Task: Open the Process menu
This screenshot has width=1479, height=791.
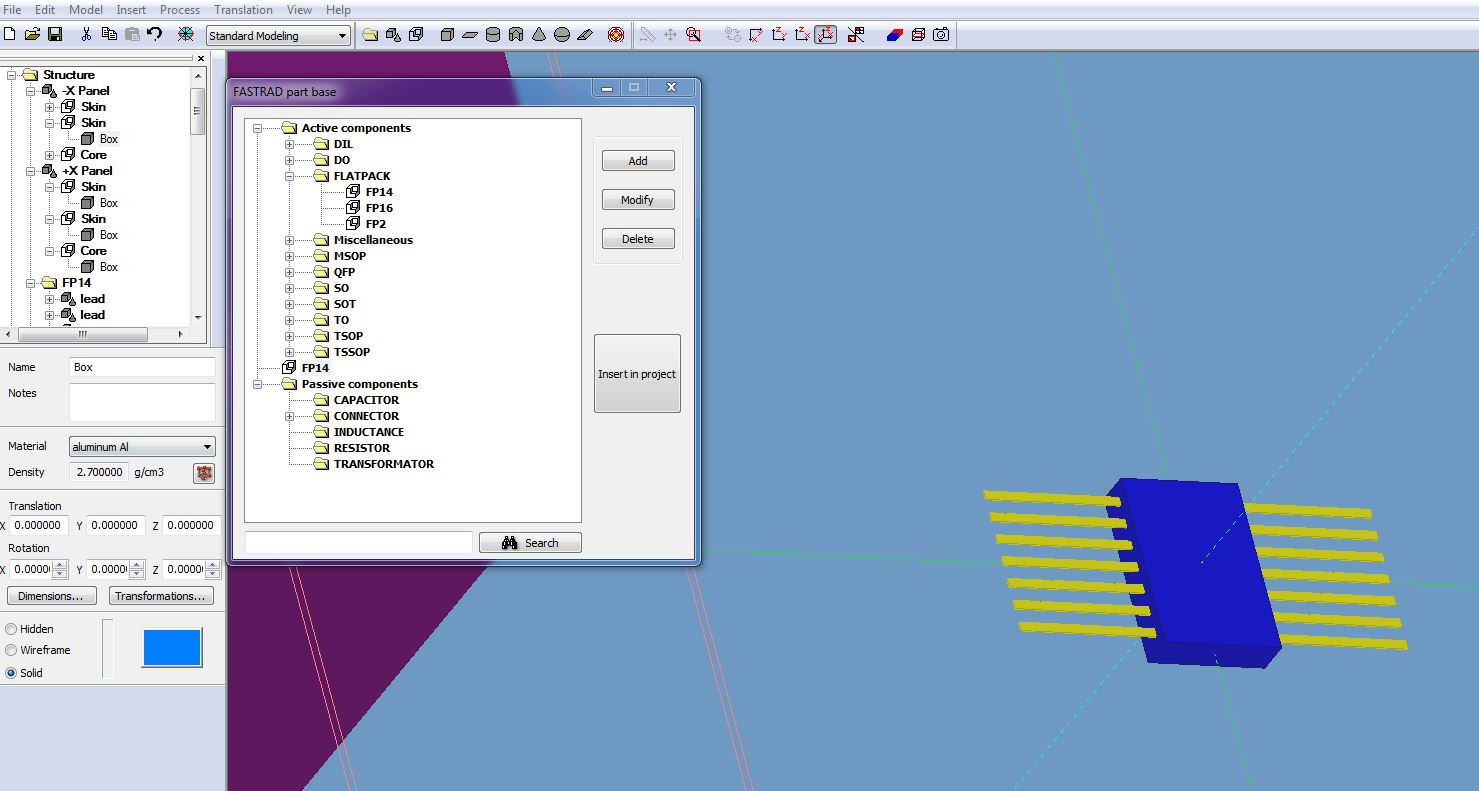Action: click(179, 10)
